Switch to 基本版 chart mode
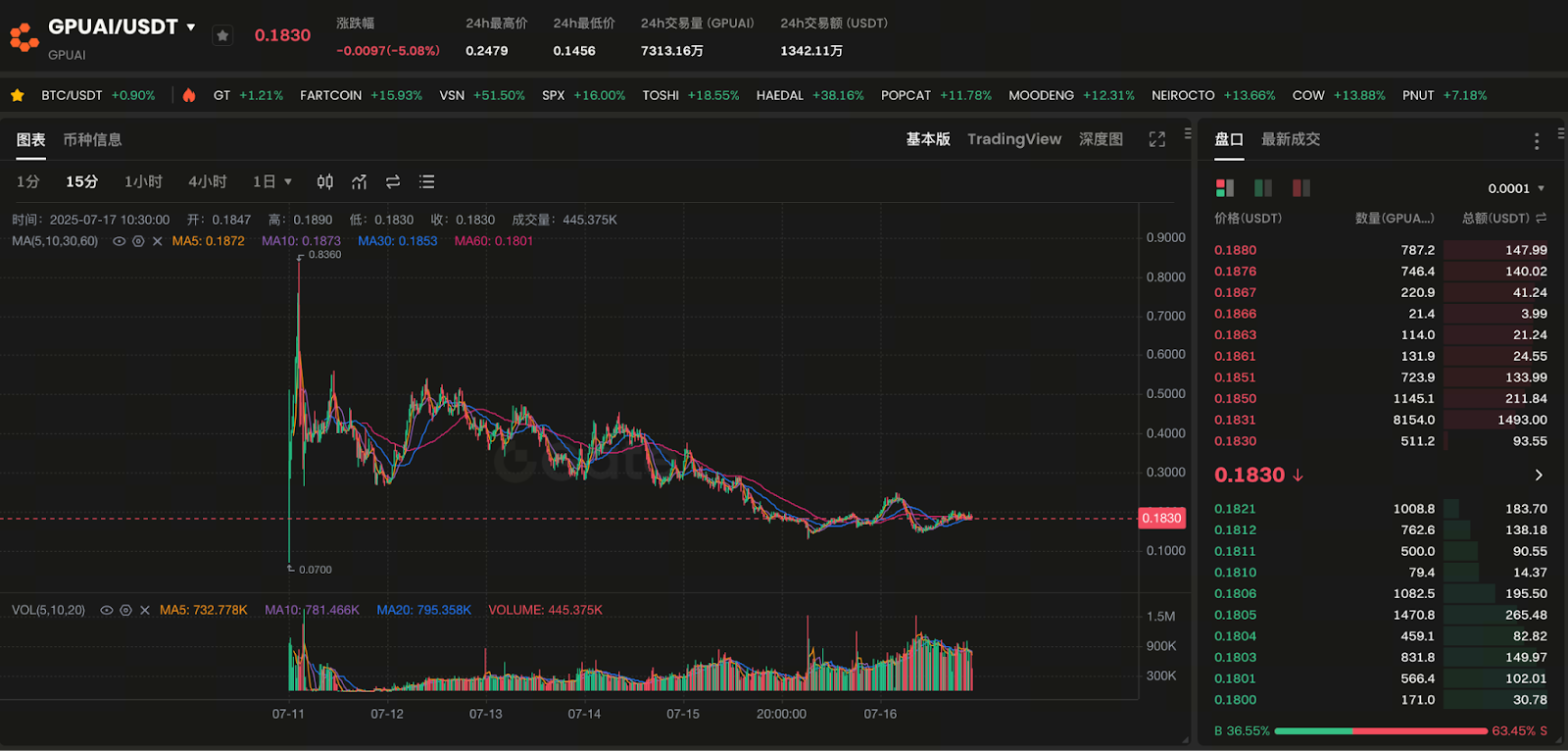Screen dimensions: 1568x751 click(x=928, y=139)
